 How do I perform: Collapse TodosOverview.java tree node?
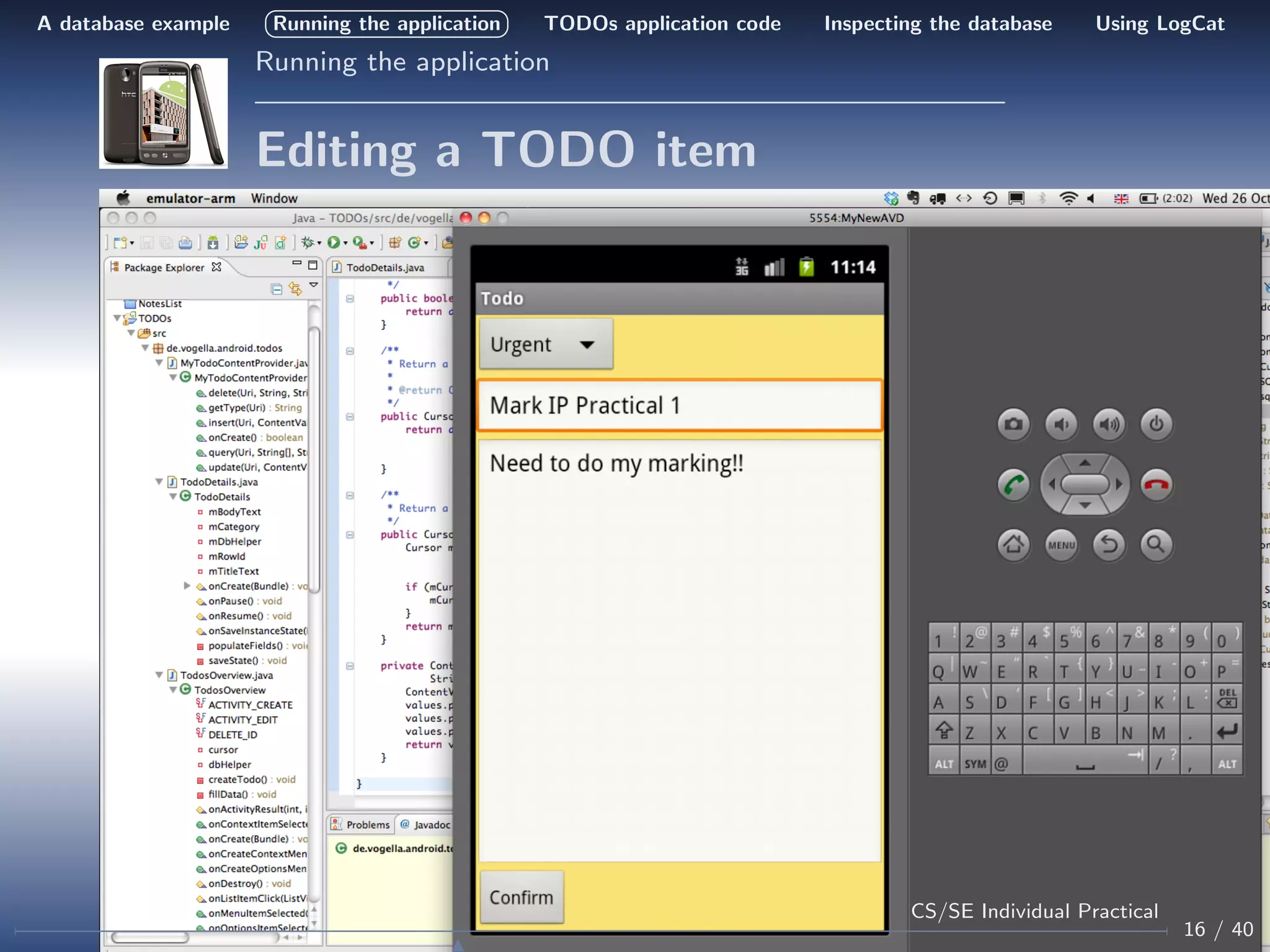(159, 675)
